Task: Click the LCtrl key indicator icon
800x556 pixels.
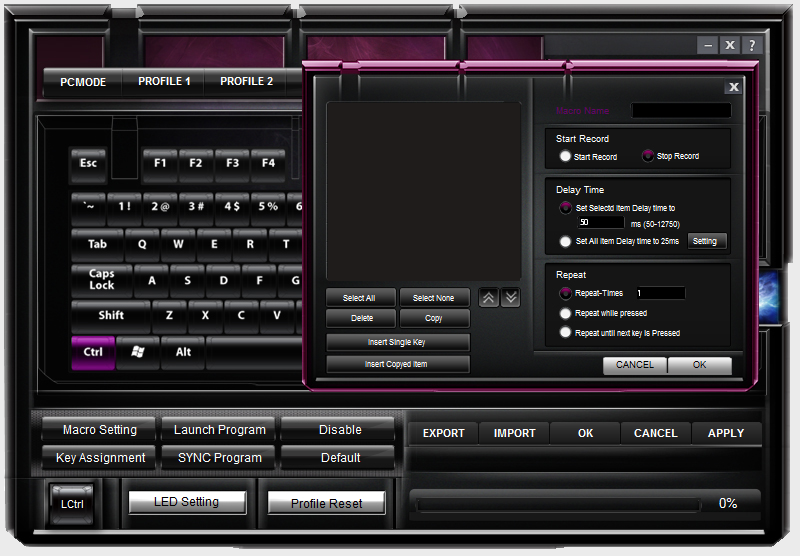Action: pyautogui.click(x=72, y=503)
